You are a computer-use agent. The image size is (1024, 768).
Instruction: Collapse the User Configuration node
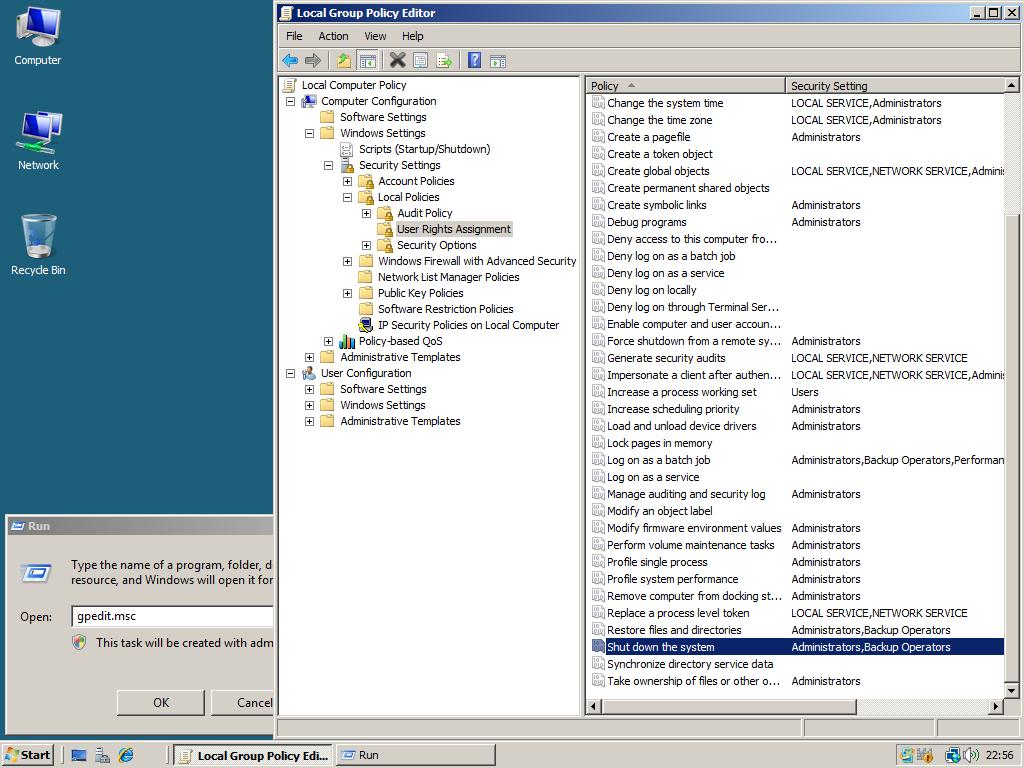pyautogui.click(x=291, y=374)
